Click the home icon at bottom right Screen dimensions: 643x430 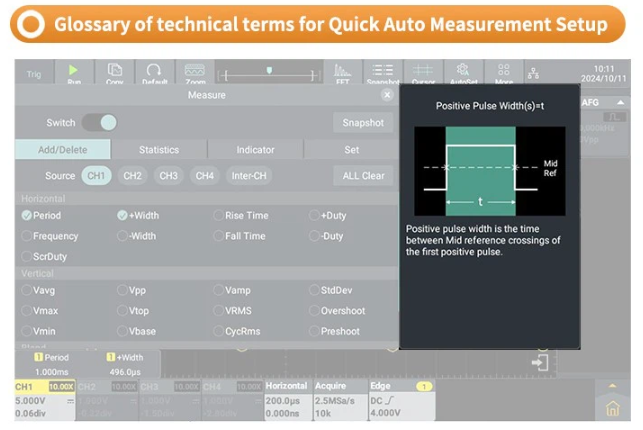(x=613, y=408)
